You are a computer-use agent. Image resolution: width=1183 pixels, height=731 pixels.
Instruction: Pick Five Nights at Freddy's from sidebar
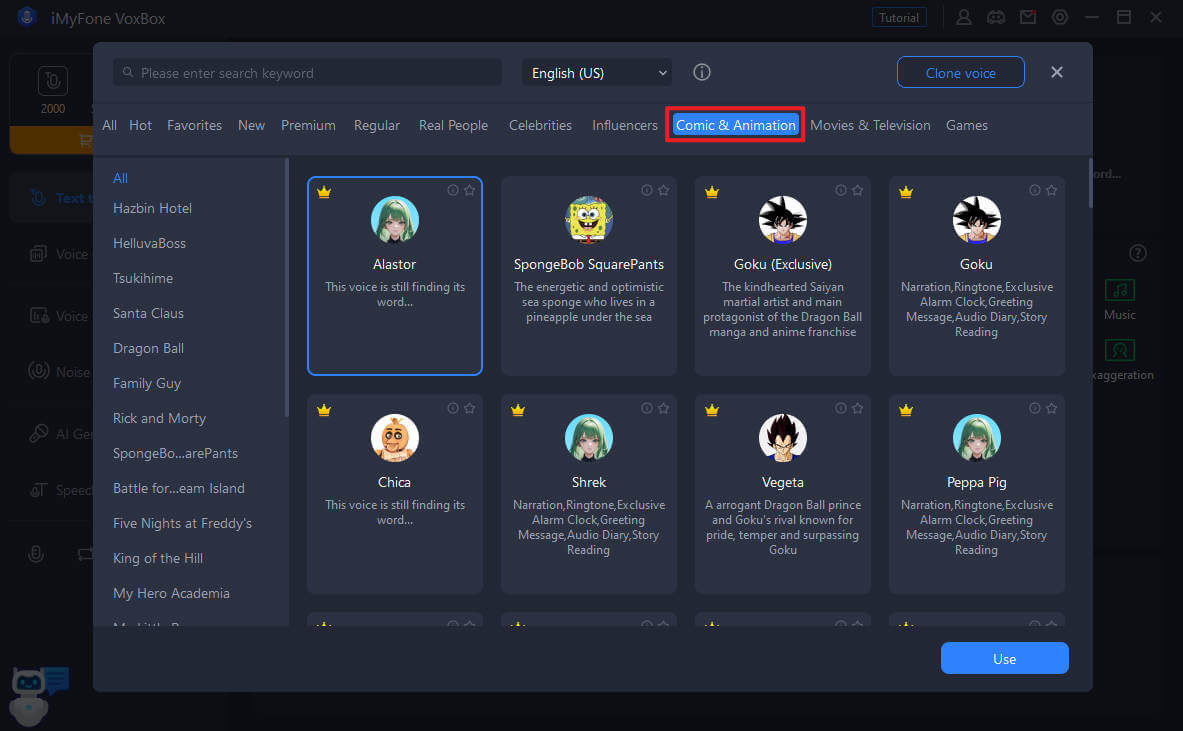(182, 523)
